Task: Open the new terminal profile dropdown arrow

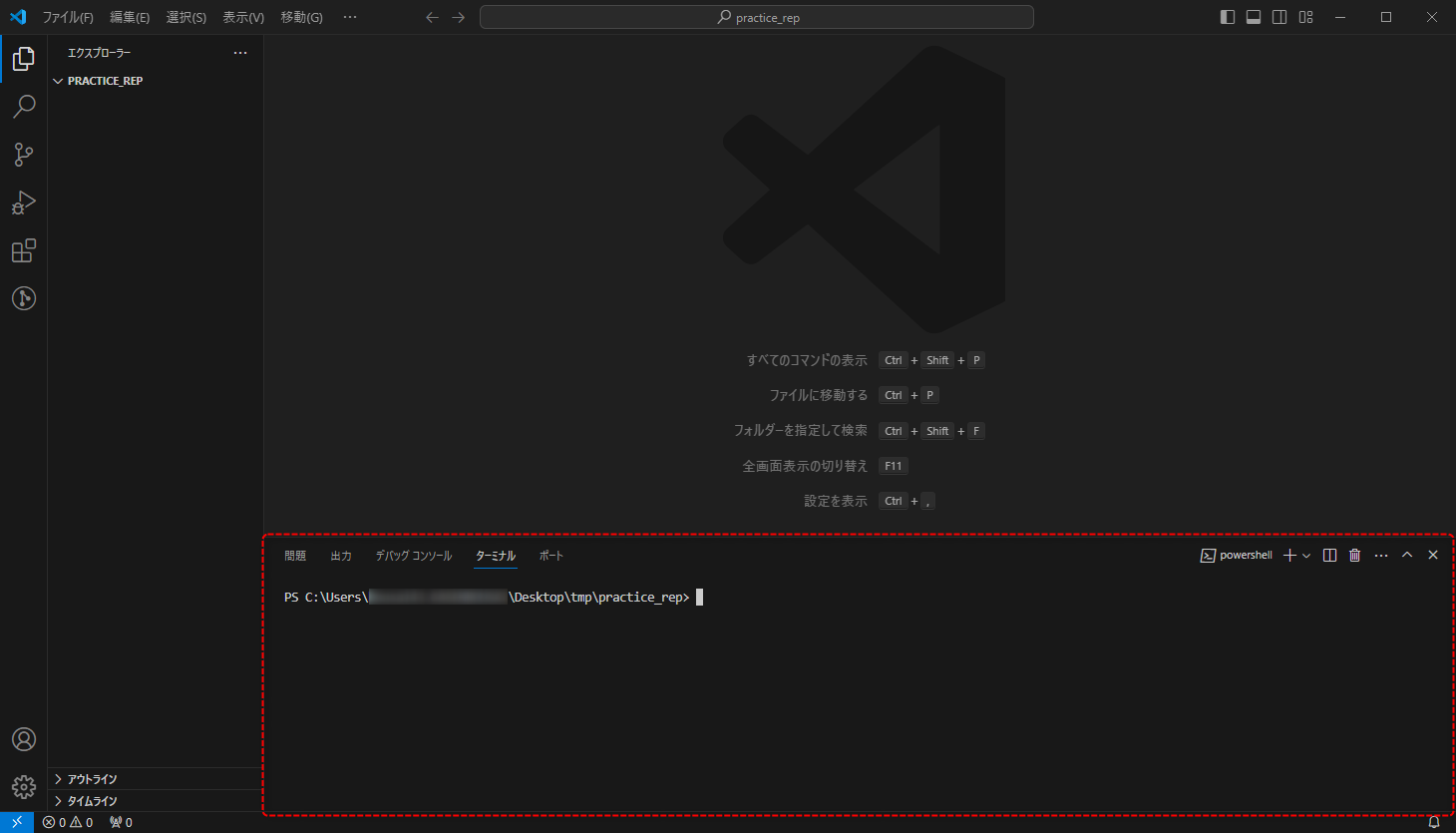Action: [x=1306, y=556]
